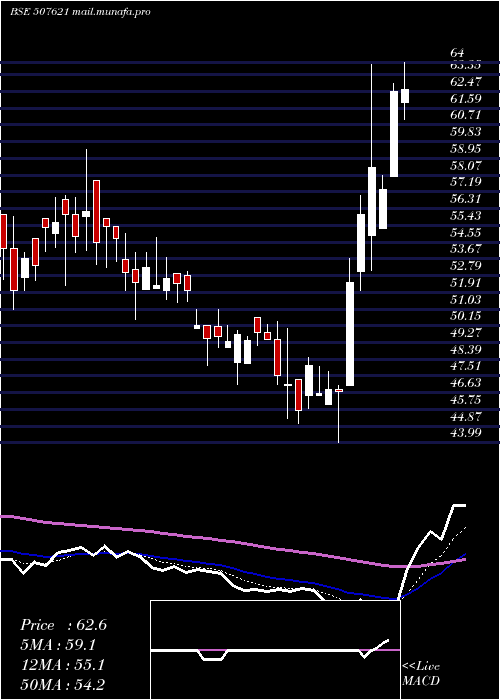Click the 49.27 price axis label
The height and width of the screenshot is (700, 500).
[x=466, y=333]
